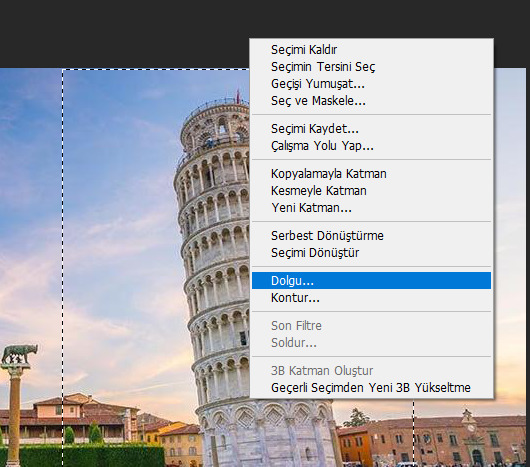Screen dimensions: 530x467
Task: Choose Geçerli Seçimden Yeni 3B Yükseltme
Action: [x=371, y=388]
